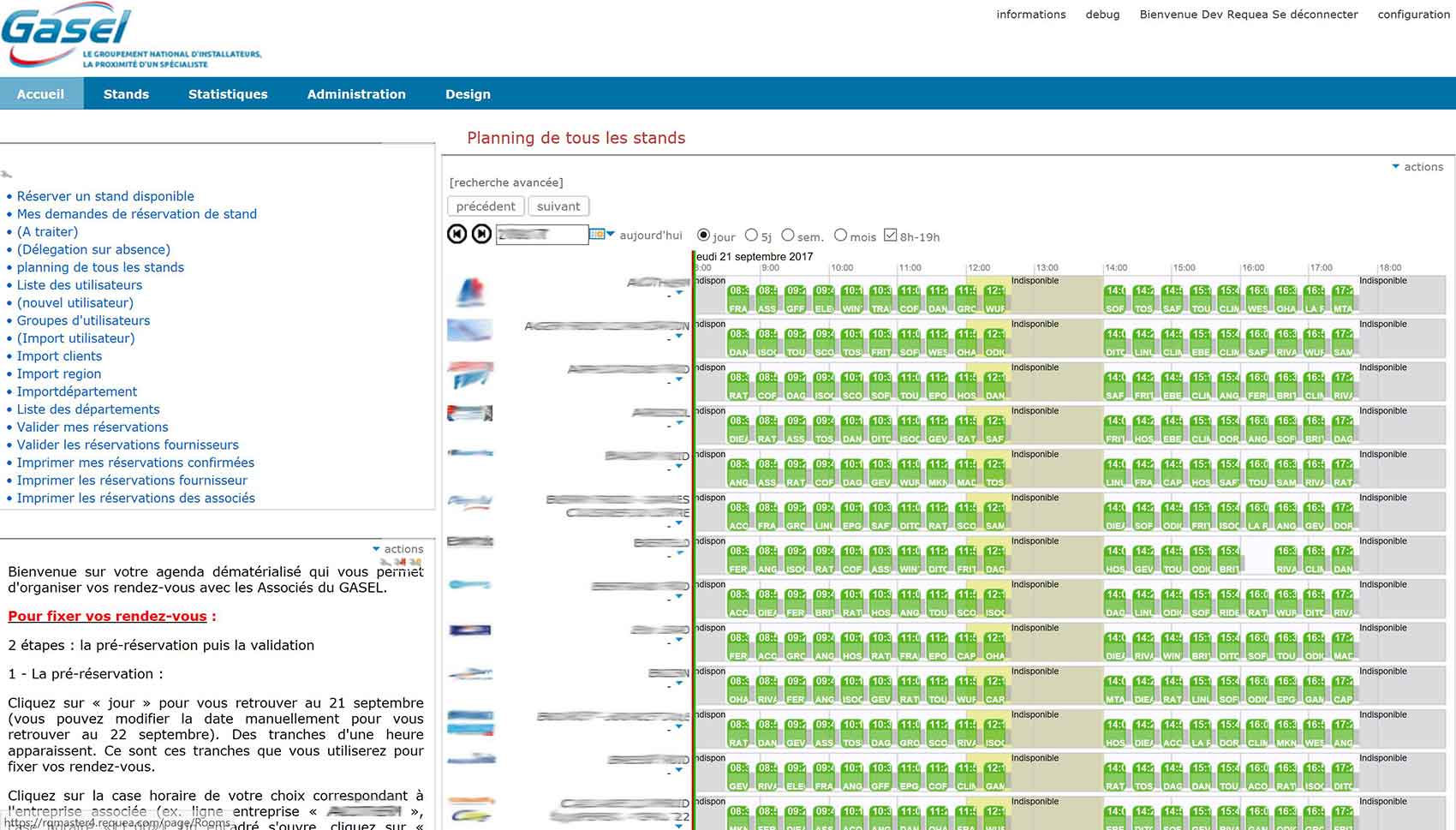The width and height of the screenshot is (1456, 830).
Task: Expand the actions dropdown in planning panel
Action: click(1417, 167)
